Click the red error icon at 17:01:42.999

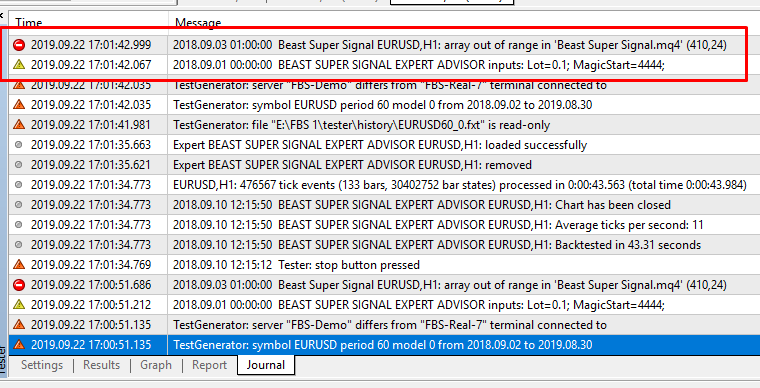tap(19, 45)
